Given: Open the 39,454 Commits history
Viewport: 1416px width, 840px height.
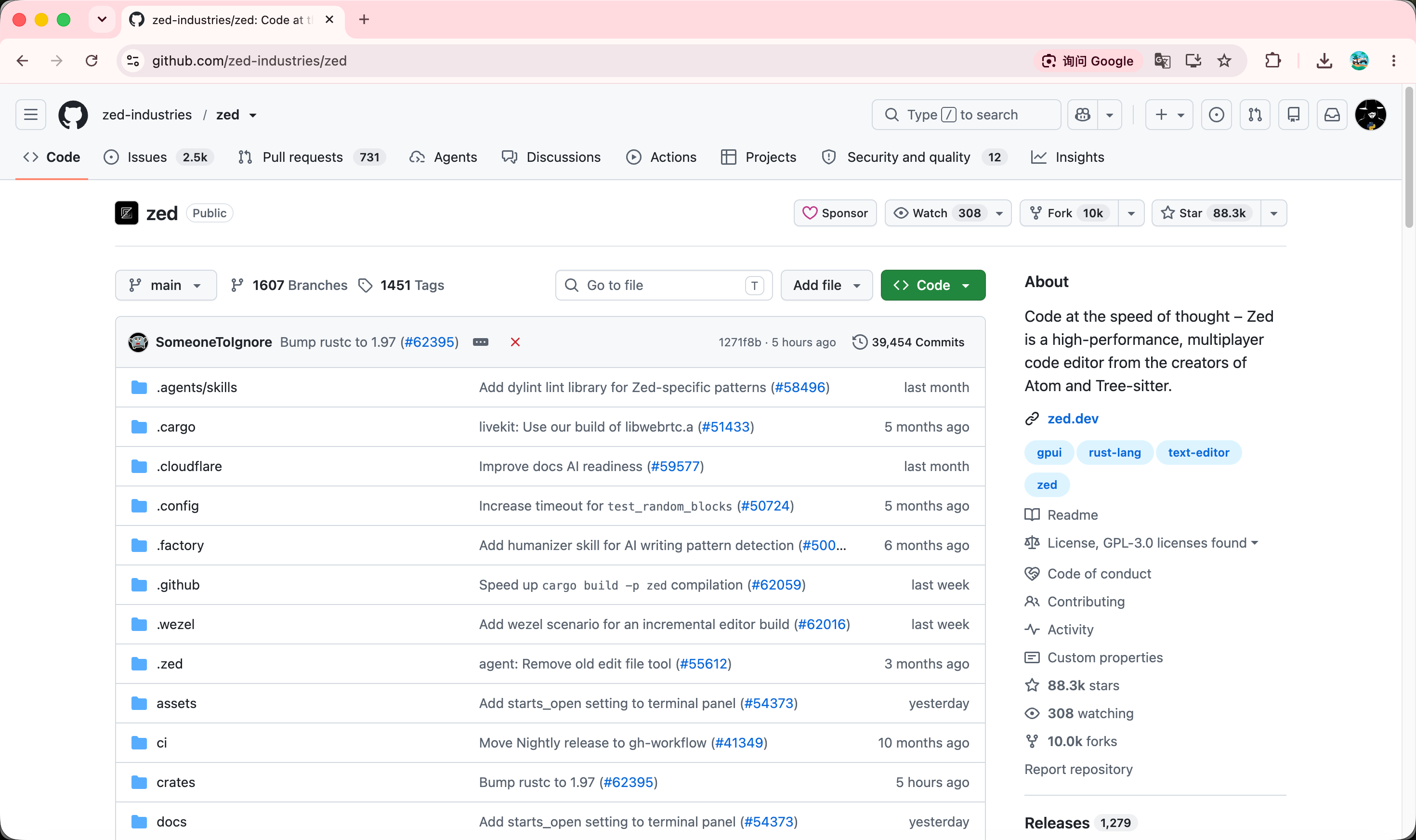Looking at the screenshot, I should click(x=908, y=342).
